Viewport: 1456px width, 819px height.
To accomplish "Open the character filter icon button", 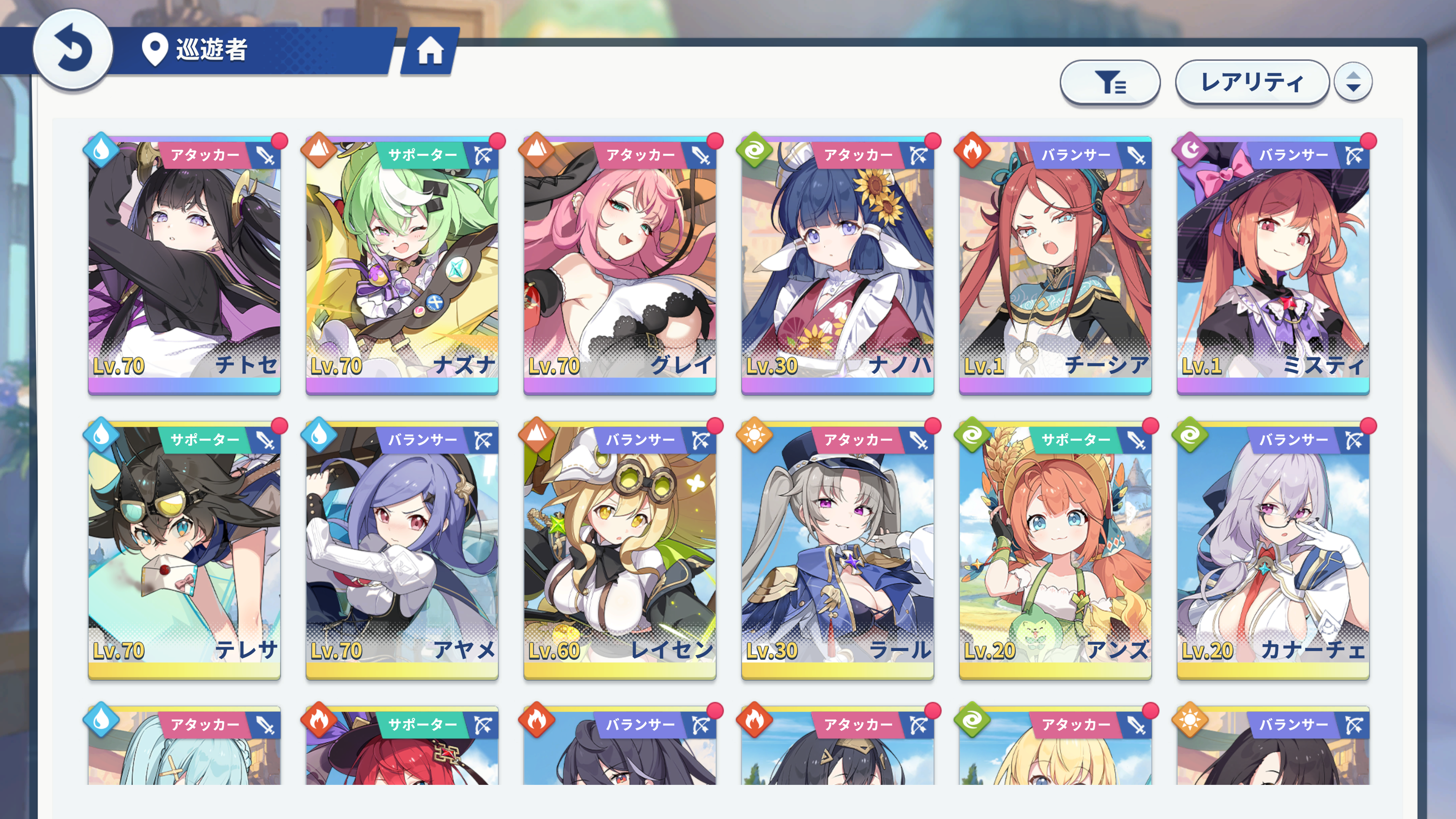I will tap(1109, 83).
